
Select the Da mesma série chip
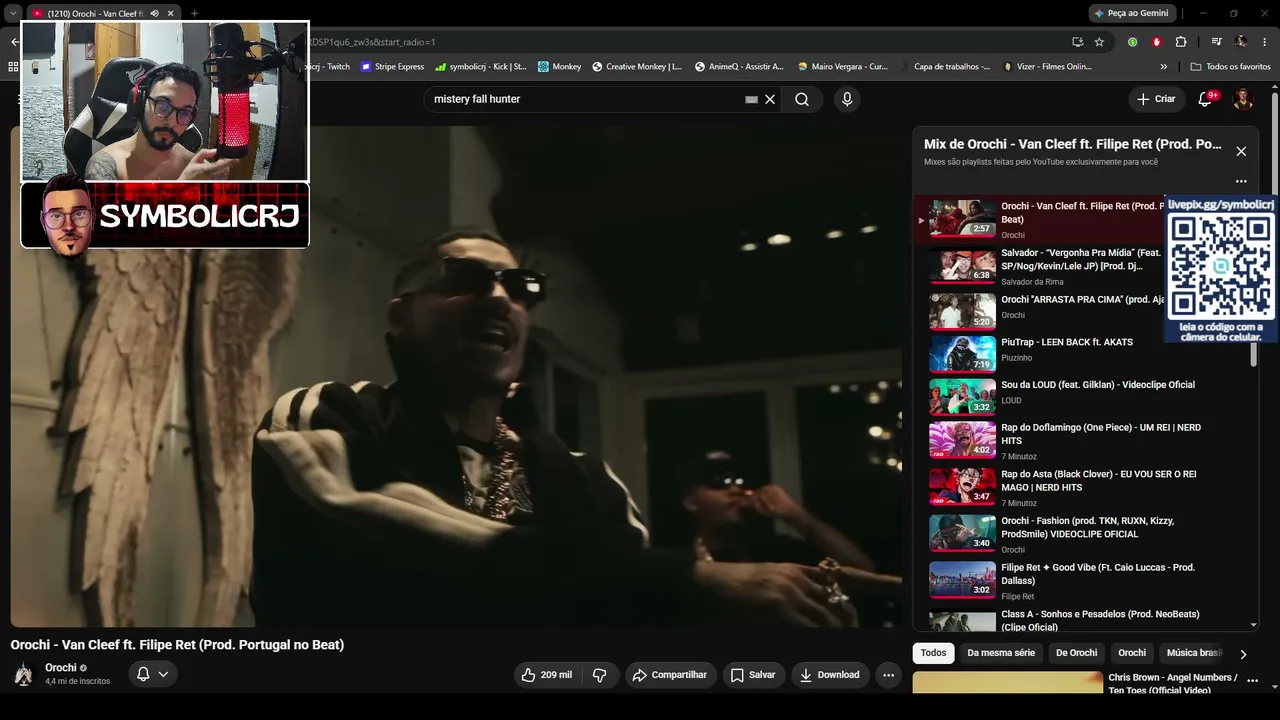tap(1001, 653)
